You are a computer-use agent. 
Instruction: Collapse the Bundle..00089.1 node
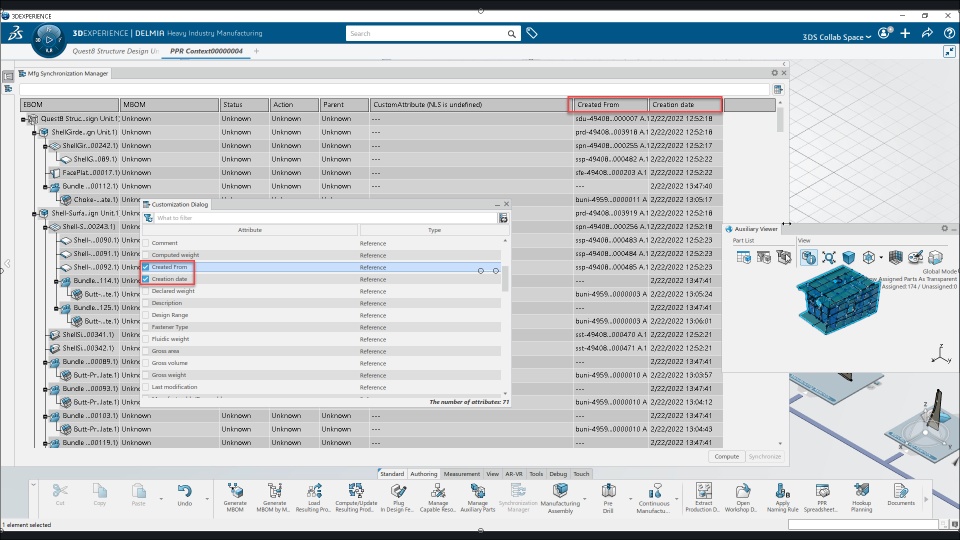[45, 362]
